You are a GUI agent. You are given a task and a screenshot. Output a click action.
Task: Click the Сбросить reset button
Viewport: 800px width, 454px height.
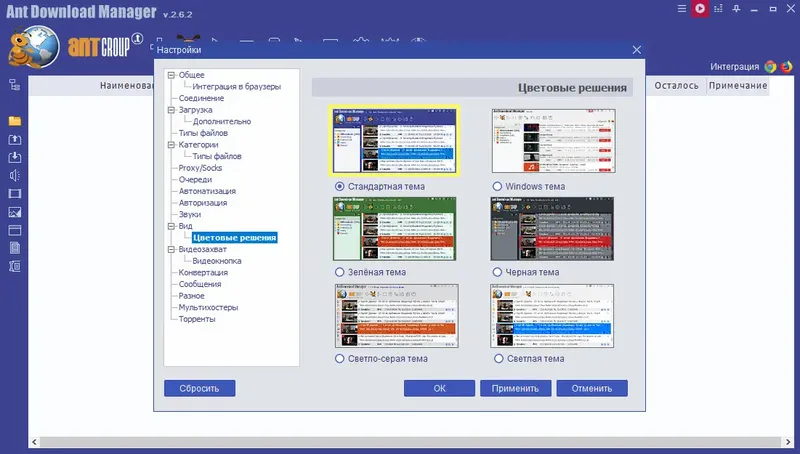tap(199, 388)
